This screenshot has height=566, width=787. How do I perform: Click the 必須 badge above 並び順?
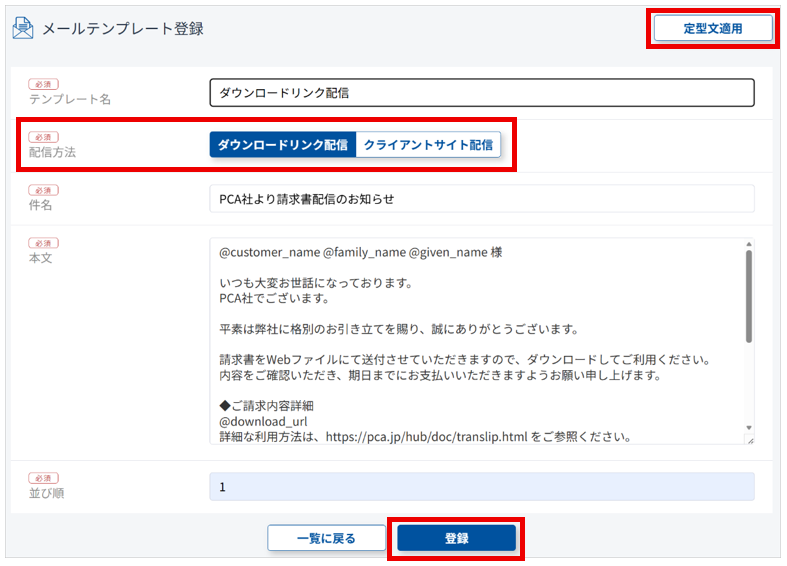43,478
